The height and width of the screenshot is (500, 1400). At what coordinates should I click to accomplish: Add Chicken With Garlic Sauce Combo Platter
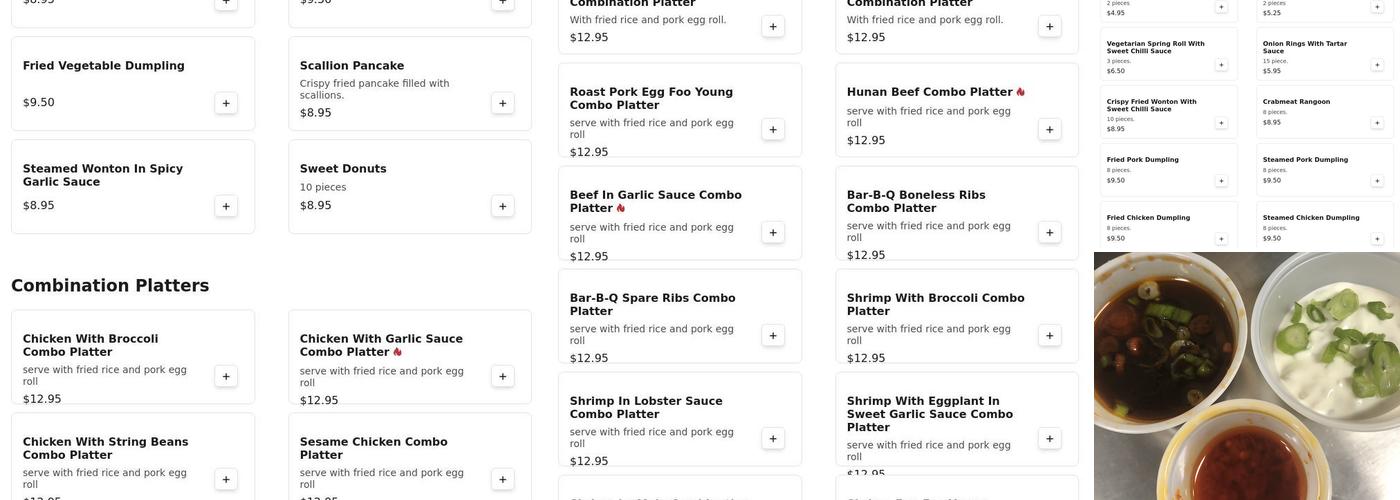coord(503,376)
